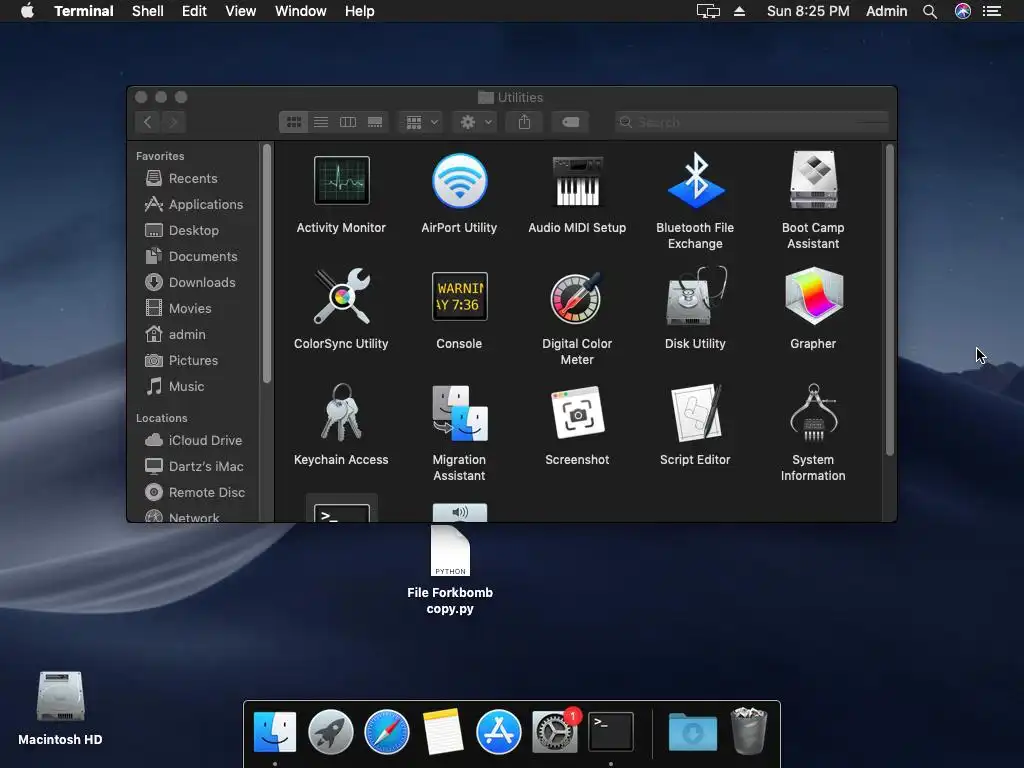
Task: Click the Finder search field
Action: [752, 122]
